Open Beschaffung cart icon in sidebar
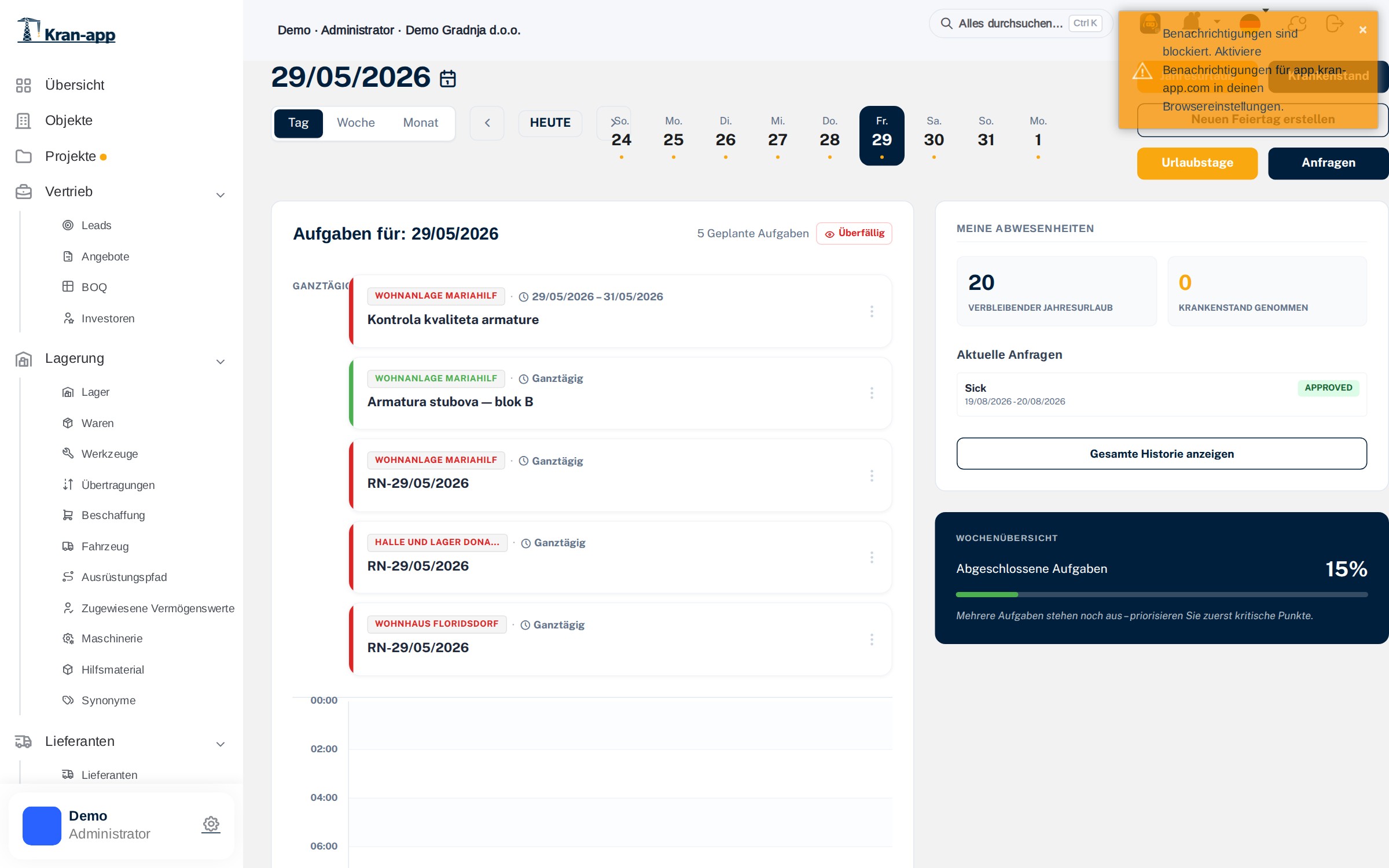 [68, 515]
